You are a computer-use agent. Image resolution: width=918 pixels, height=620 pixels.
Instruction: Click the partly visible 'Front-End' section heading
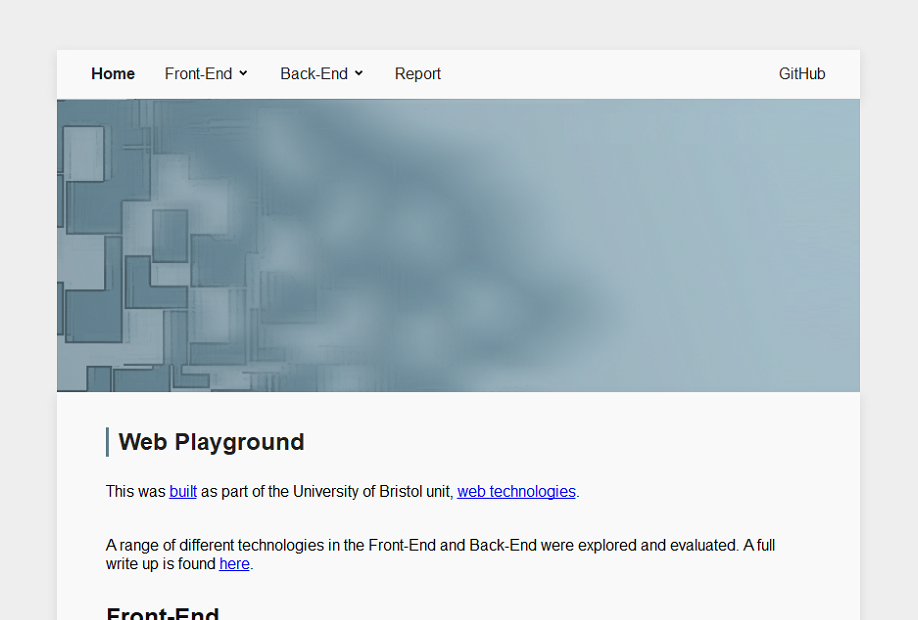point(163,612)
